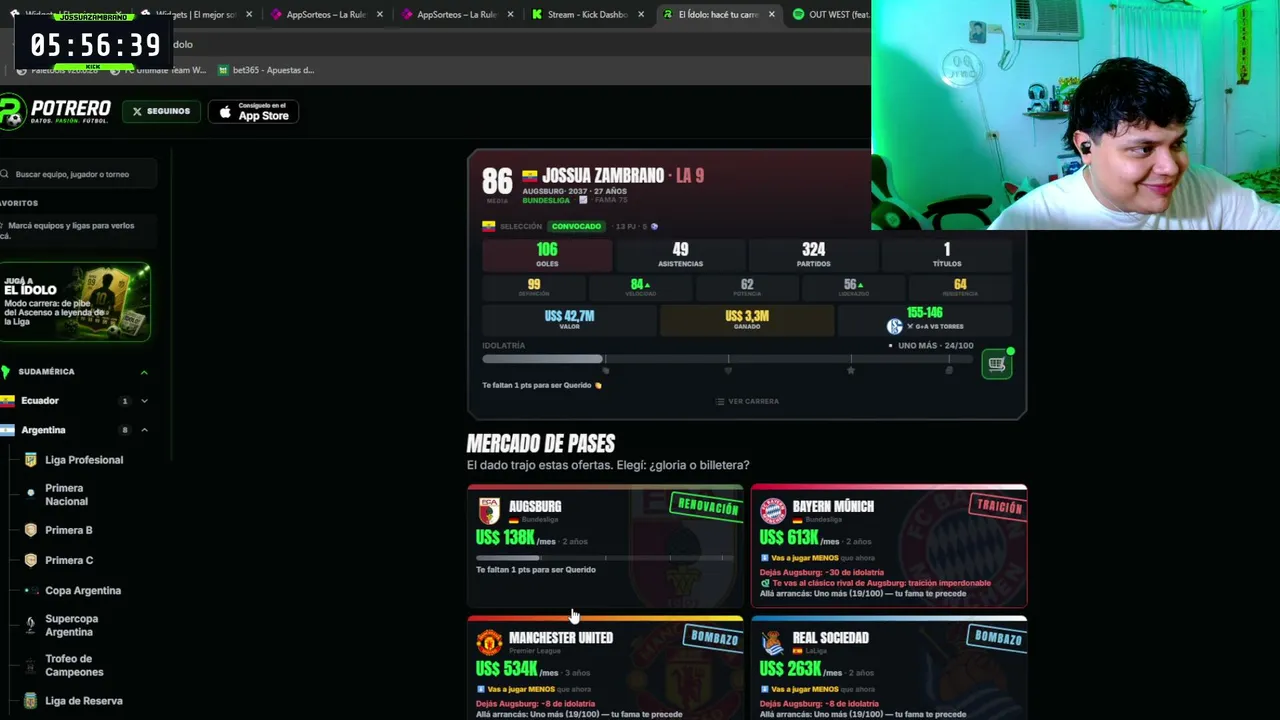The height and width of the screenshot is (720, 1280).
Task: Open Primera Nacional in the sidebar
Action: click(66, 495)
